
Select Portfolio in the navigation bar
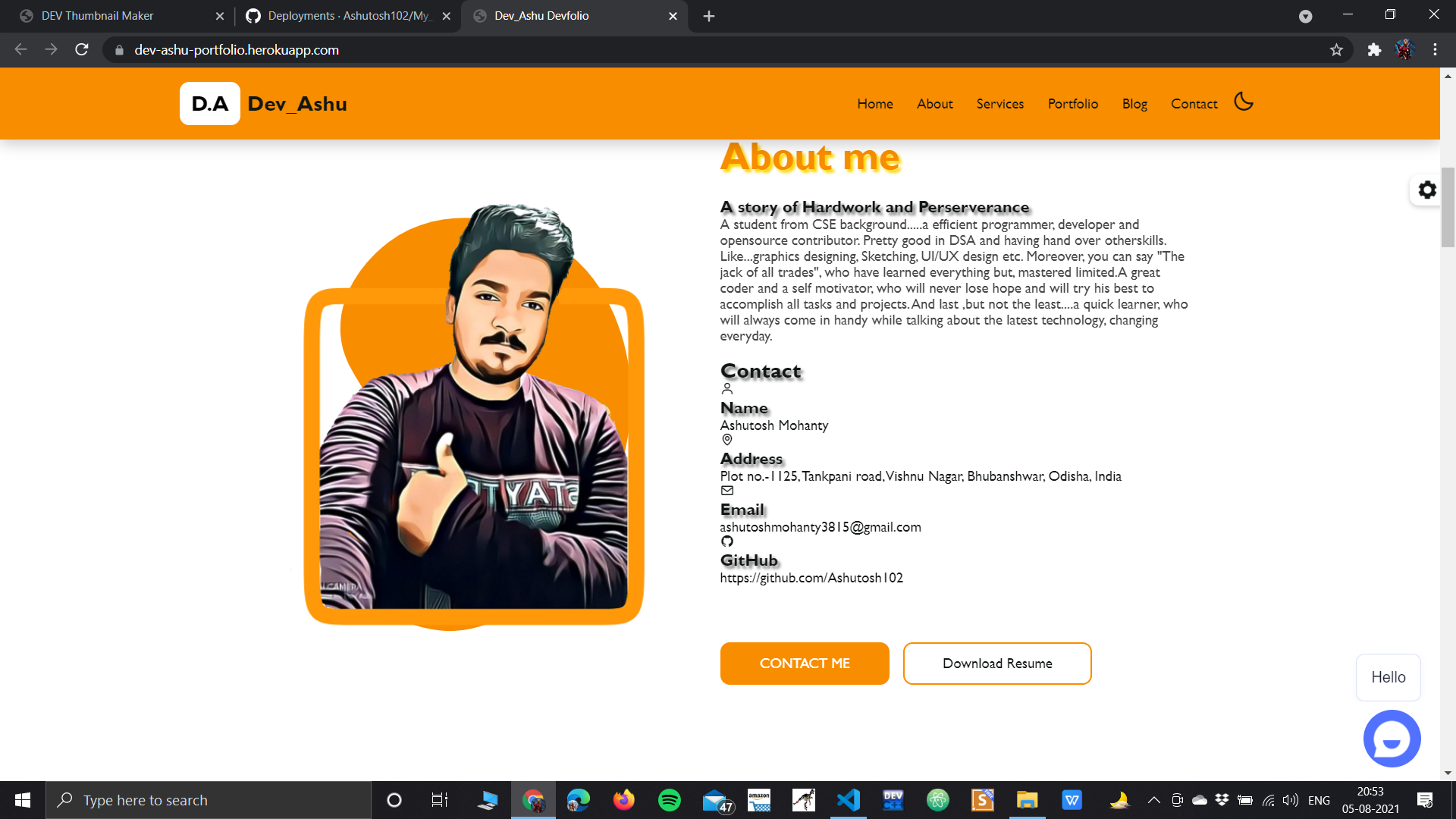(1072, 104)
